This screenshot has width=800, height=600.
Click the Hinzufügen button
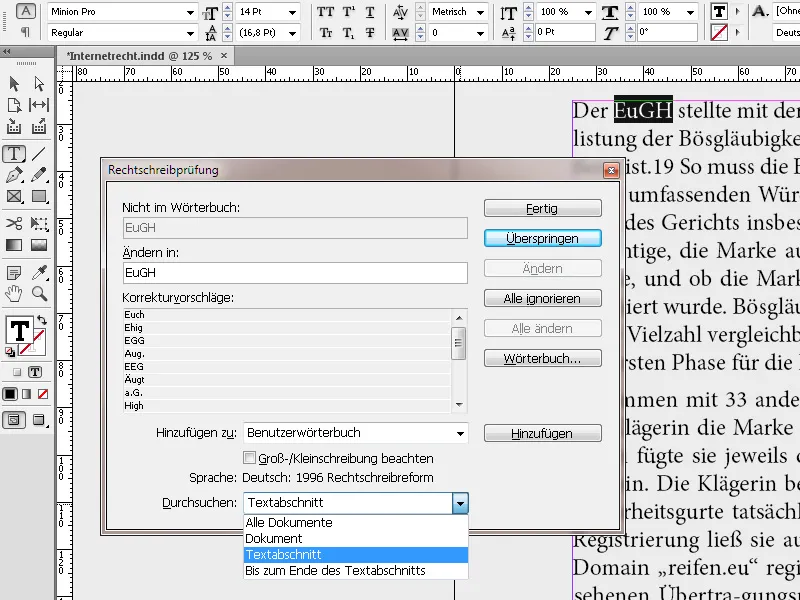[542, 434]
